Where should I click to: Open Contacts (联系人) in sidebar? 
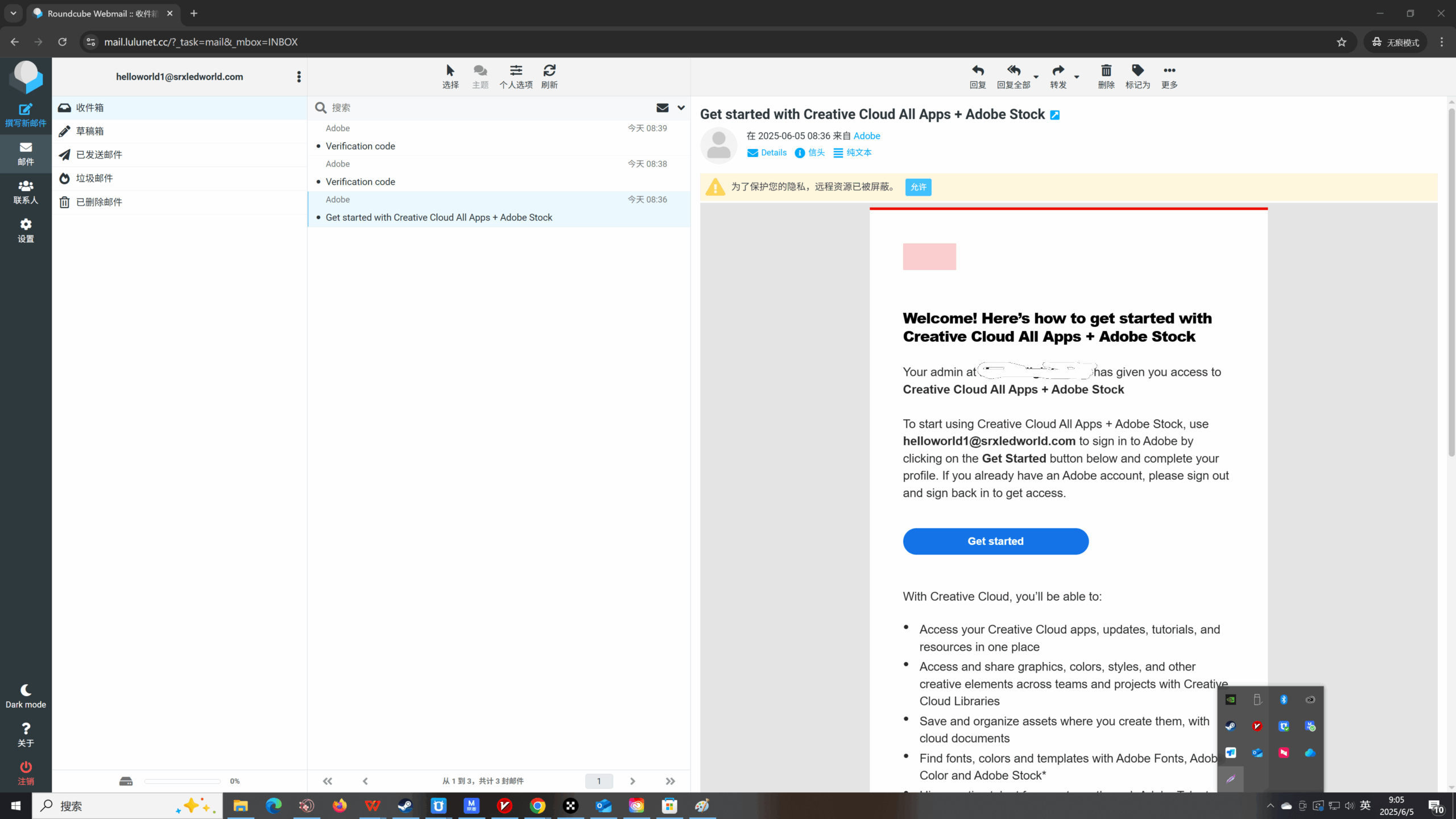point(26,192)
